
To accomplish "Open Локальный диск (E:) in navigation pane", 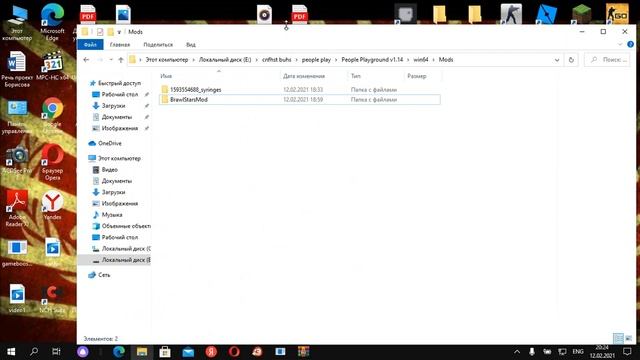I will coord(126,260).
